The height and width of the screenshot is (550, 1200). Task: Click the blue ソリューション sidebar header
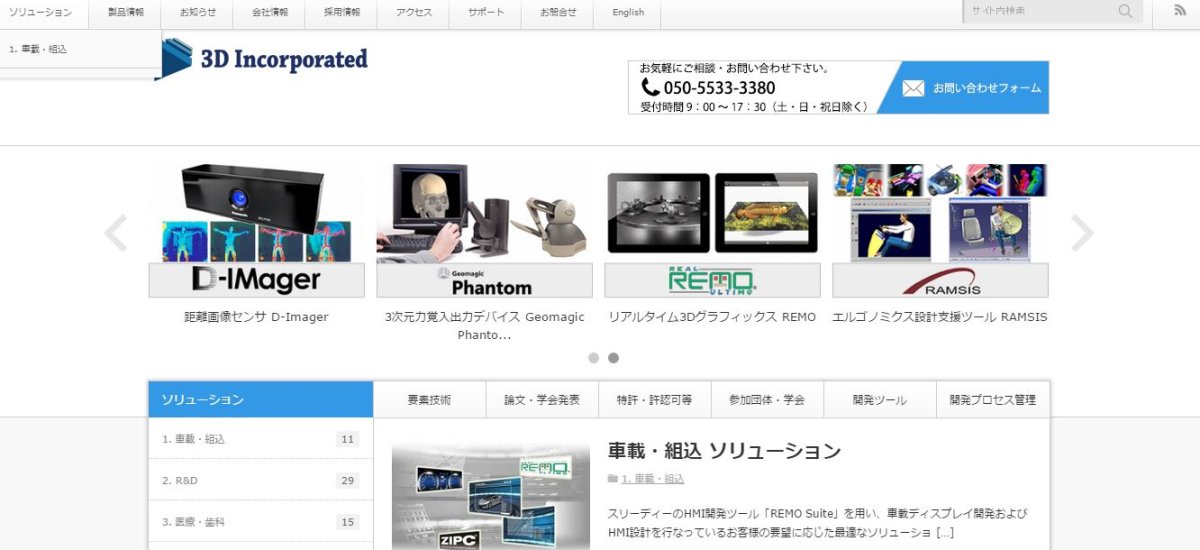pyautogui.click(x=261, y=399)
